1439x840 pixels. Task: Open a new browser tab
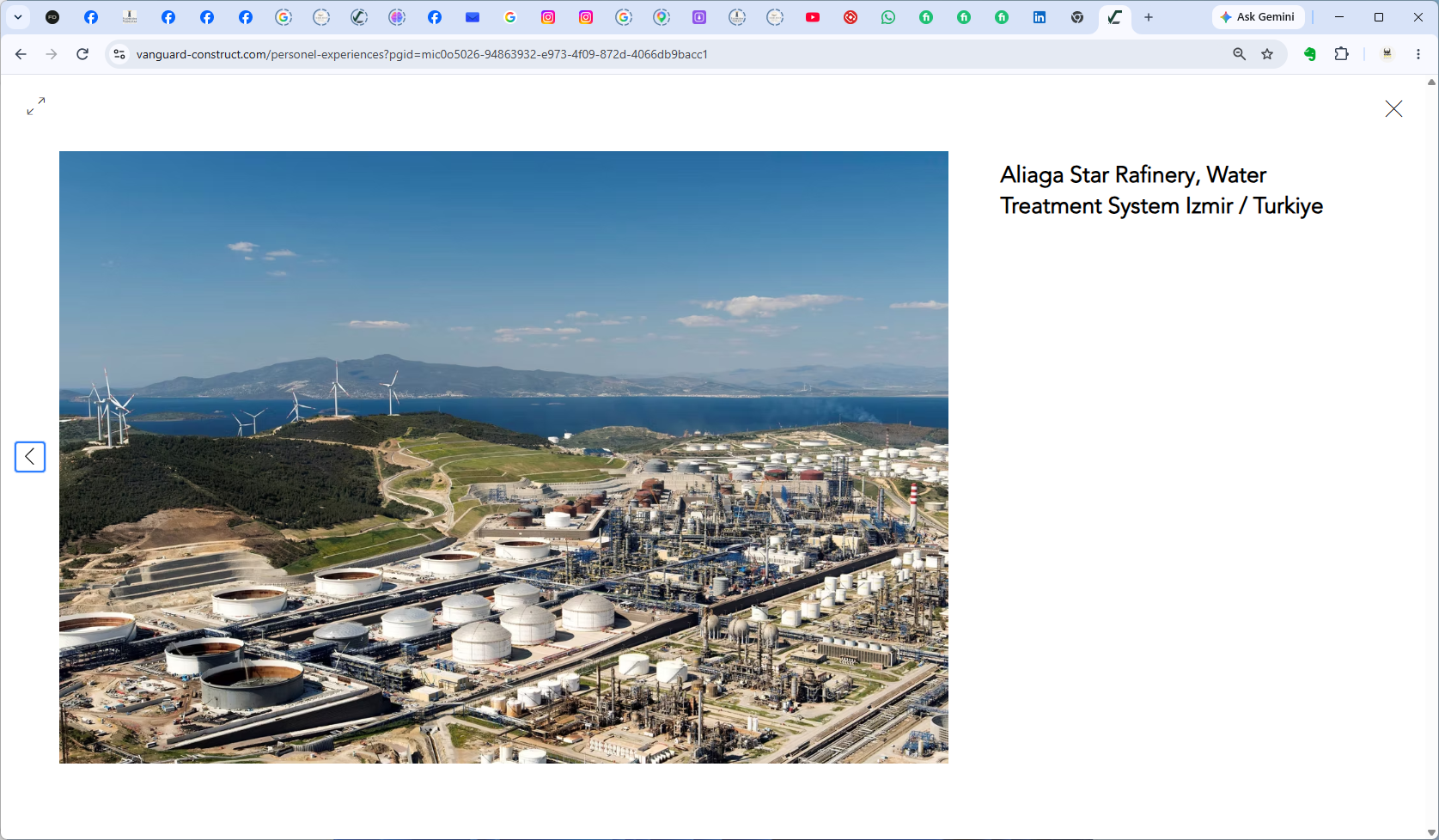coord(1149,17)
